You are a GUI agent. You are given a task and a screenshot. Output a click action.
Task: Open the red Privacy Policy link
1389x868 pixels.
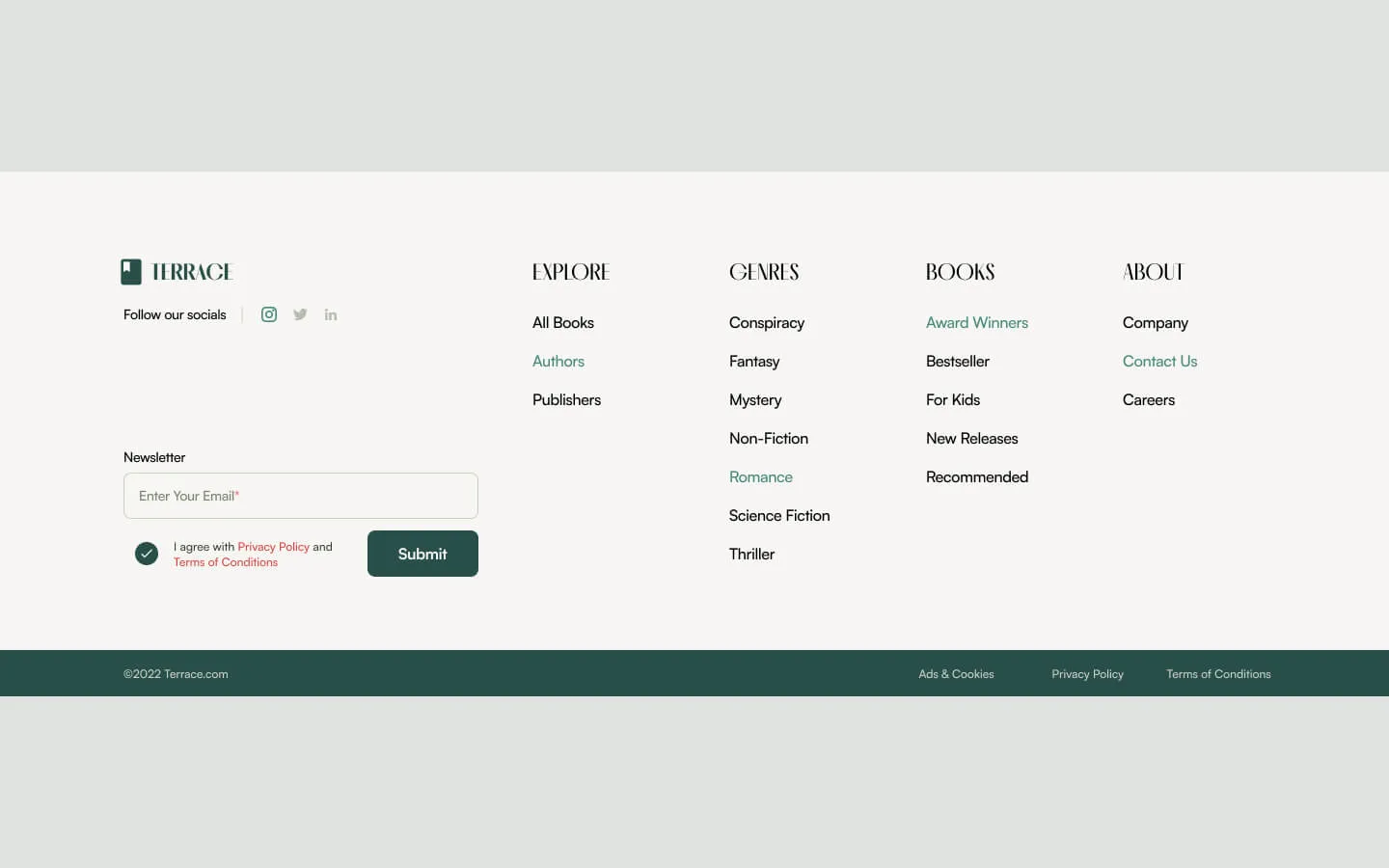[x=274, y=547]
